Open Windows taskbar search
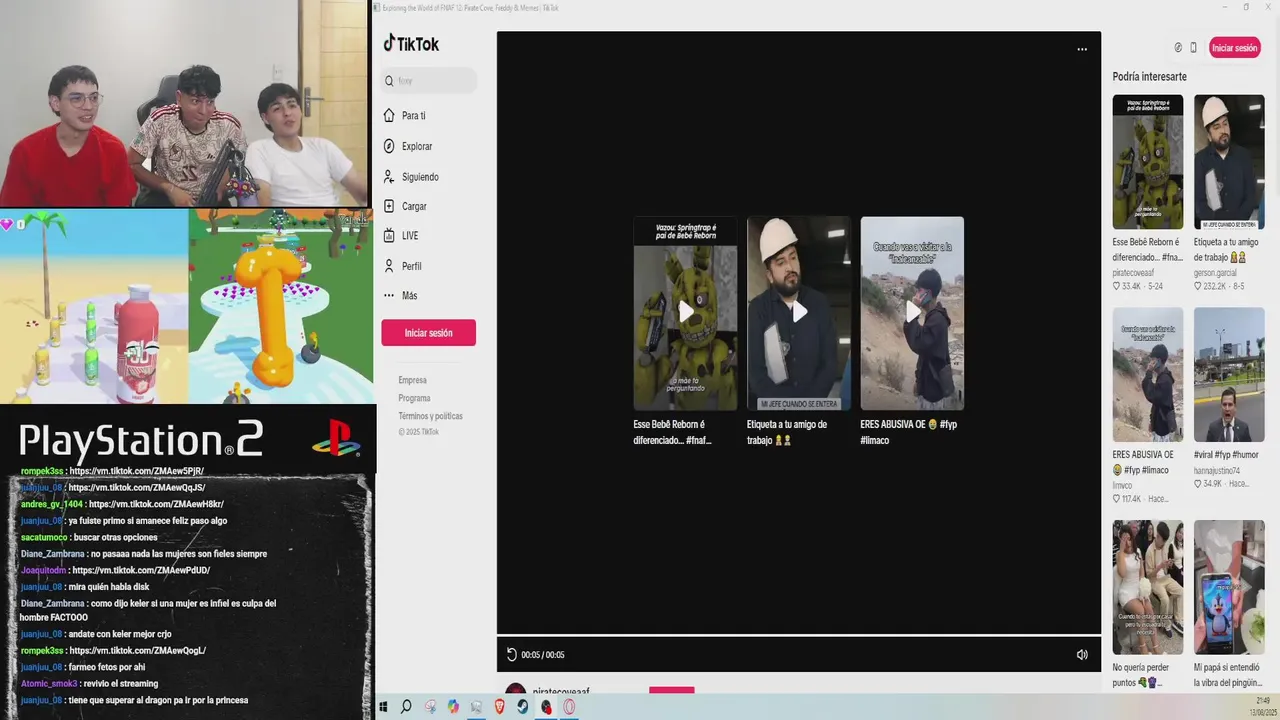The width and height of the screenshot is (1280, 720). (406, 707)
